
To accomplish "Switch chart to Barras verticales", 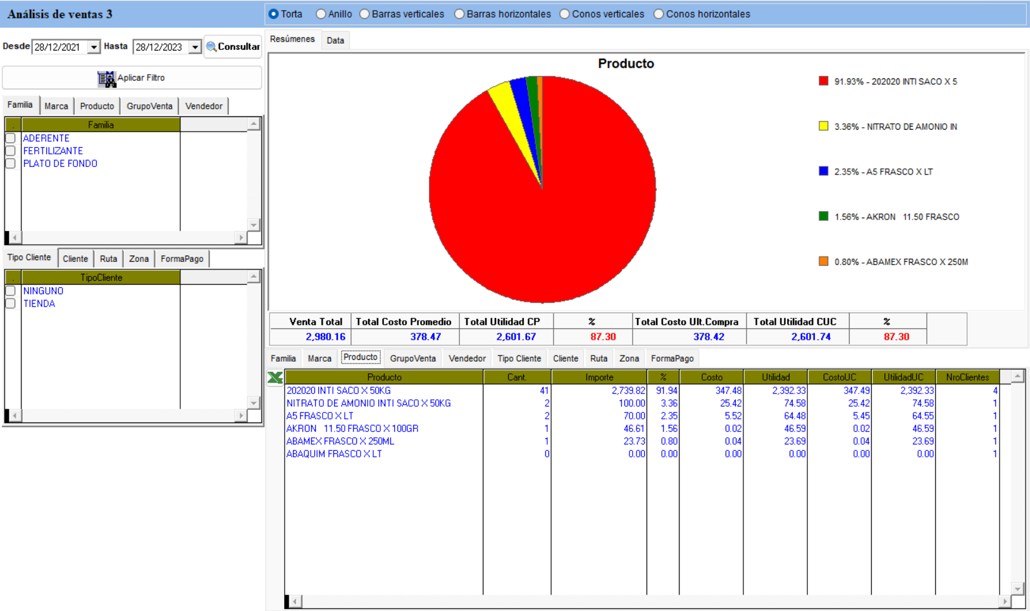I will pos(364,13).
